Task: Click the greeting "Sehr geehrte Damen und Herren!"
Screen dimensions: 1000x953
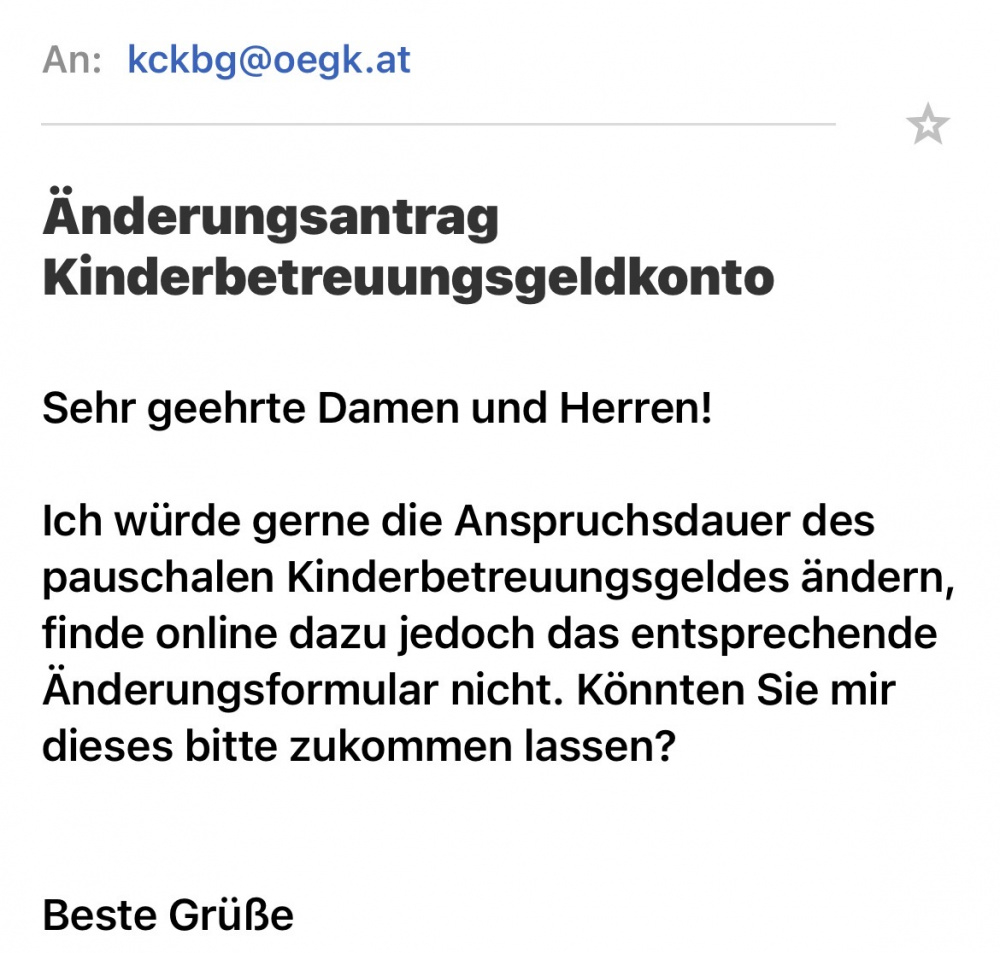Action: pyautogui.click(x=377, y=410)
